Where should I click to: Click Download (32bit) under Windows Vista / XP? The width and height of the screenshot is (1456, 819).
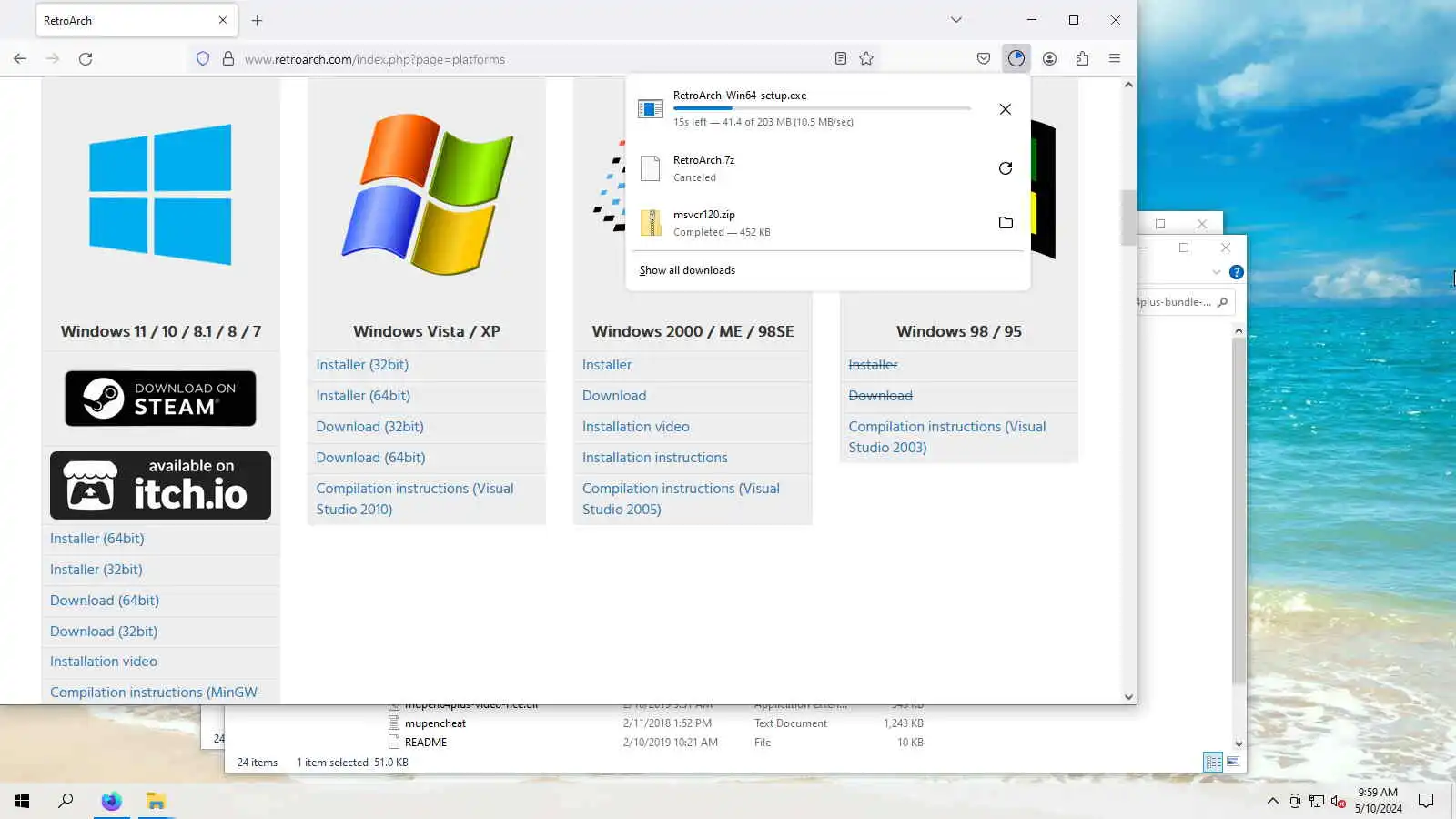369,427
